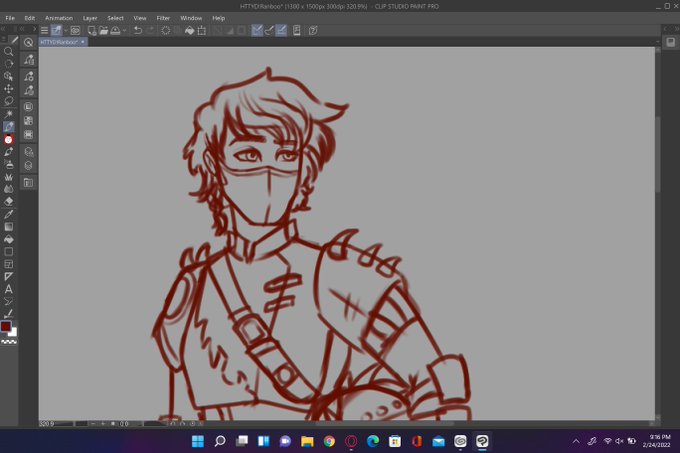This screenshot has width=680, height=453.
Task: Expand left palette dock double chevrons
Action: [x=22, y=29]
